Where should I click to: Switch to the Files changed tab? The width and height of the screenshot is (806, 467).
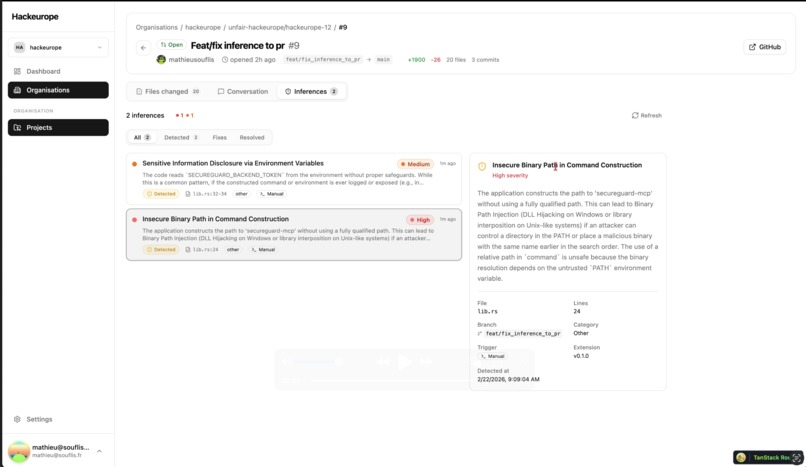168,91
